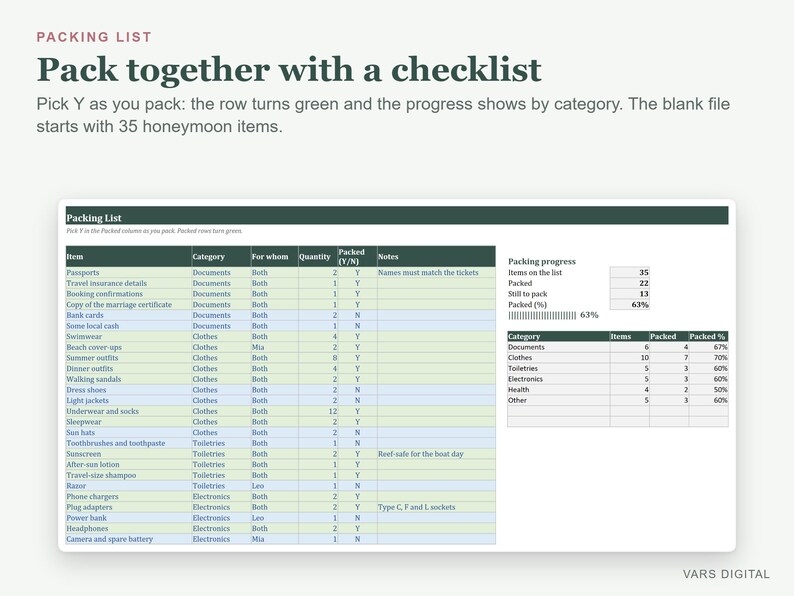
Task: Click the 'Notes' column header
Action: coord(436,257)
